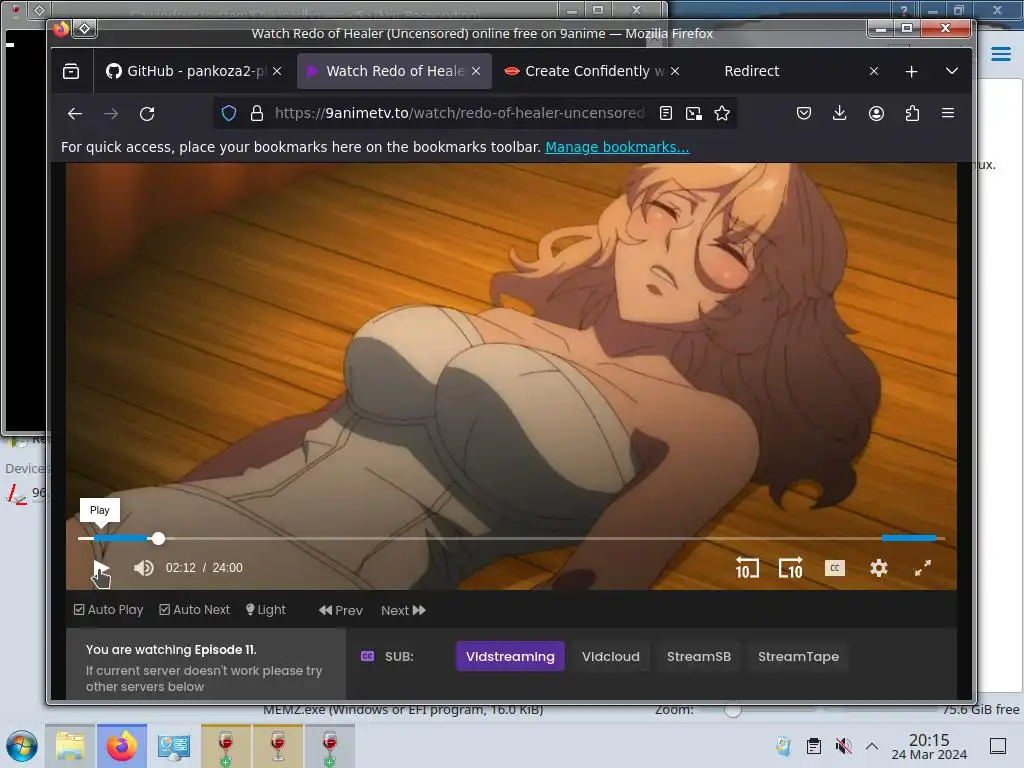
Task: Rewind the video 10 seconds
Action: (747, 568)
